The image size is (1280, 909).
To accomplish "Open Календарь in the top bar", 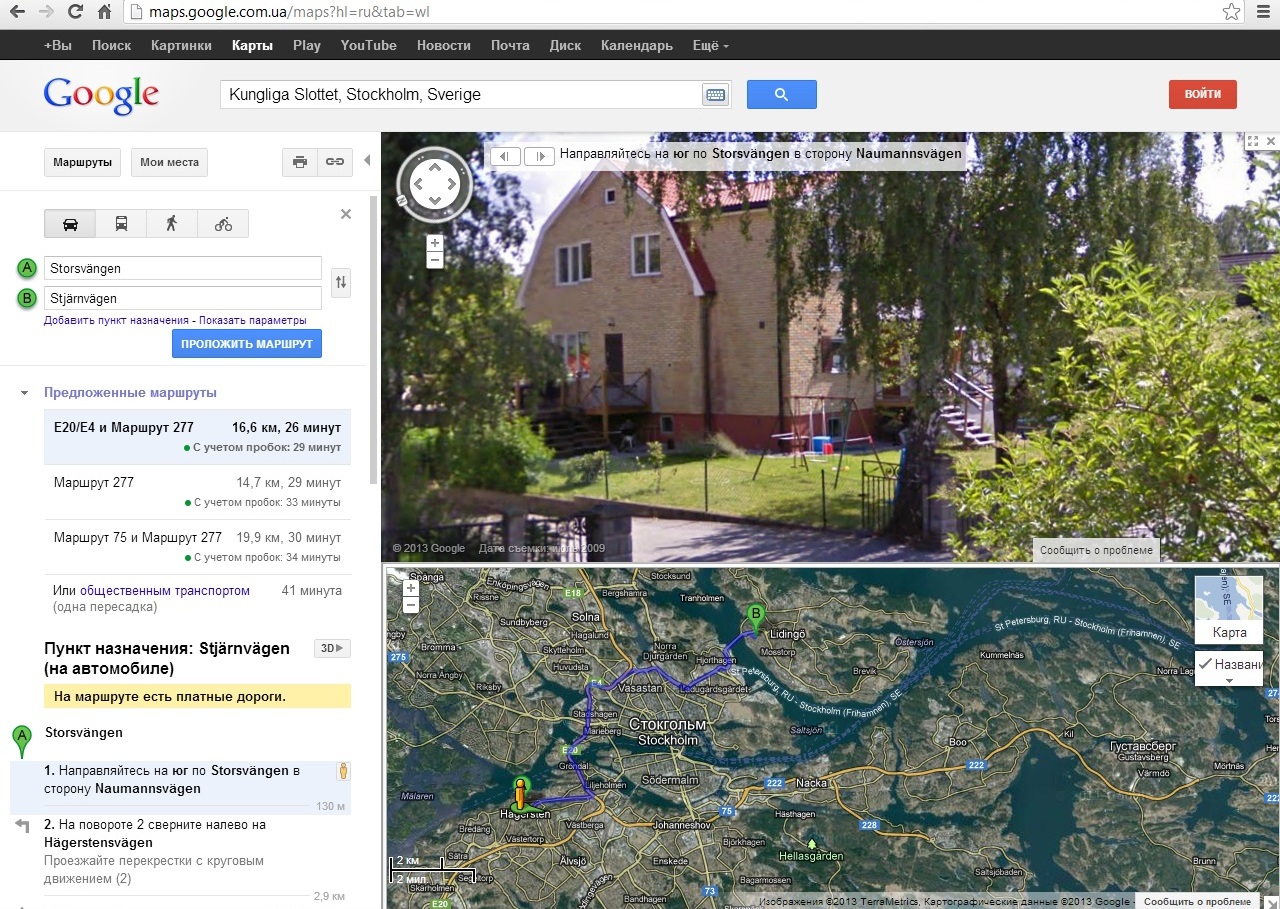I will point(637,45).
